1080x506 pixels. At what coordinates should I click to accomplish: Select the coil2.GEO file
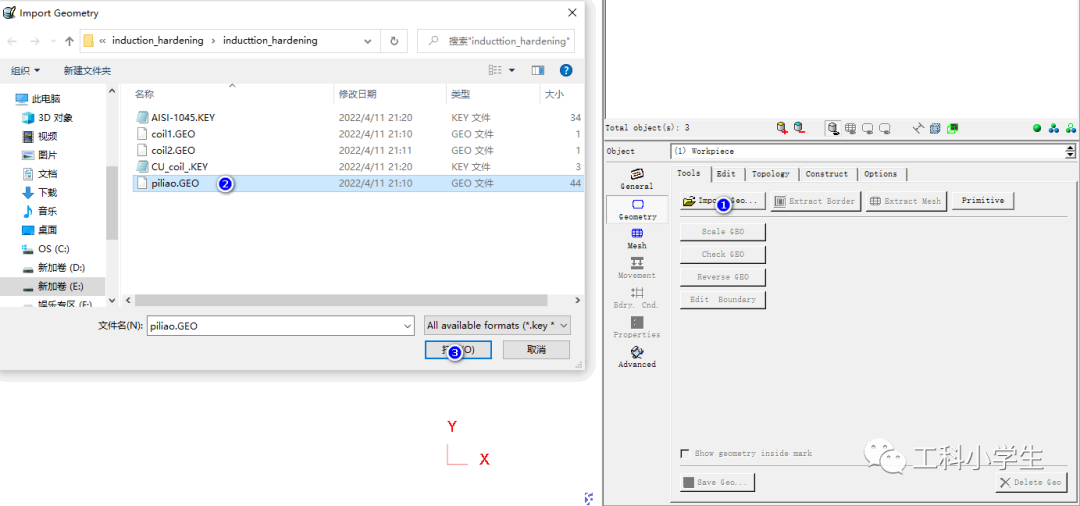coord(173,150)
